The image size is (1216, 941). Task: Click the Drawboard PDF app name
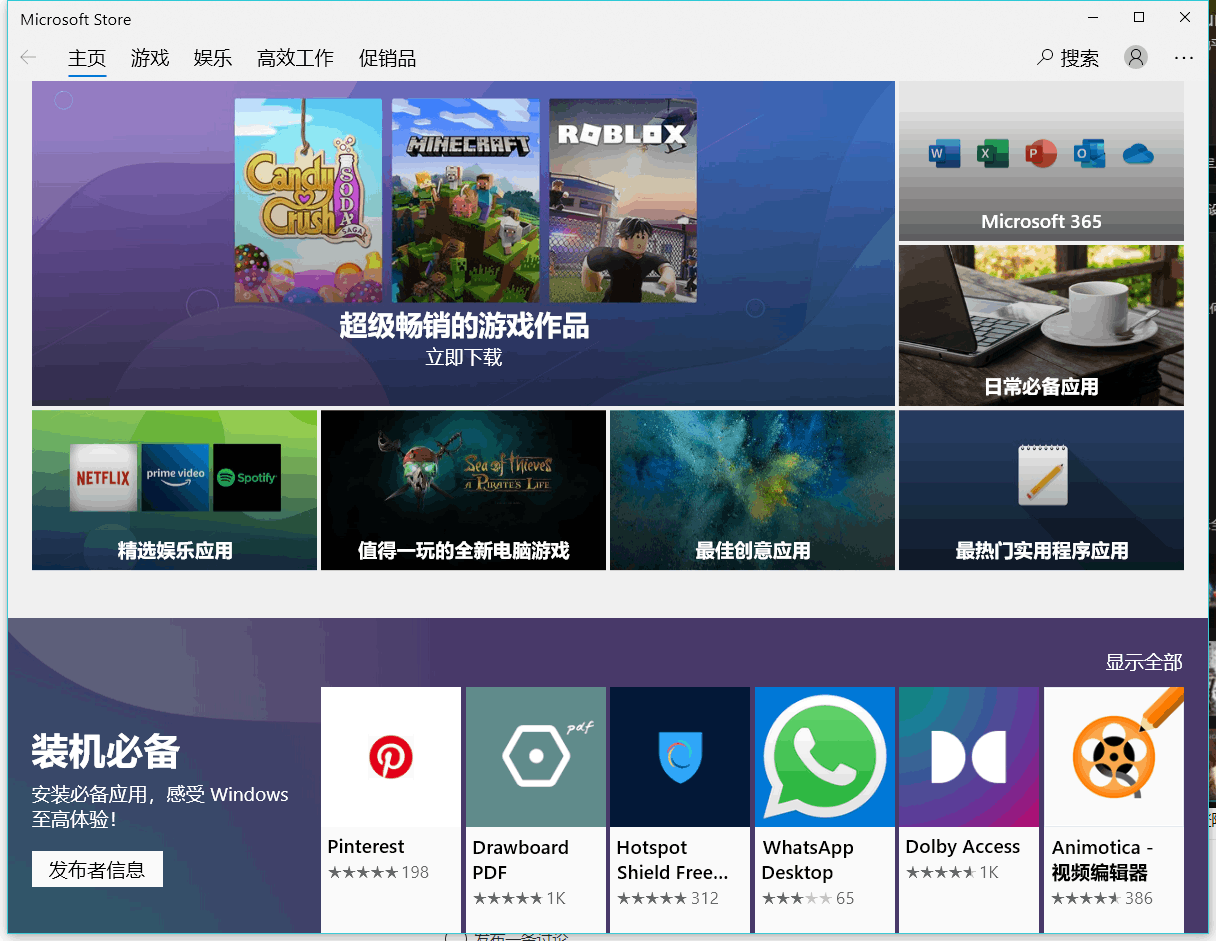click(520, 860)
